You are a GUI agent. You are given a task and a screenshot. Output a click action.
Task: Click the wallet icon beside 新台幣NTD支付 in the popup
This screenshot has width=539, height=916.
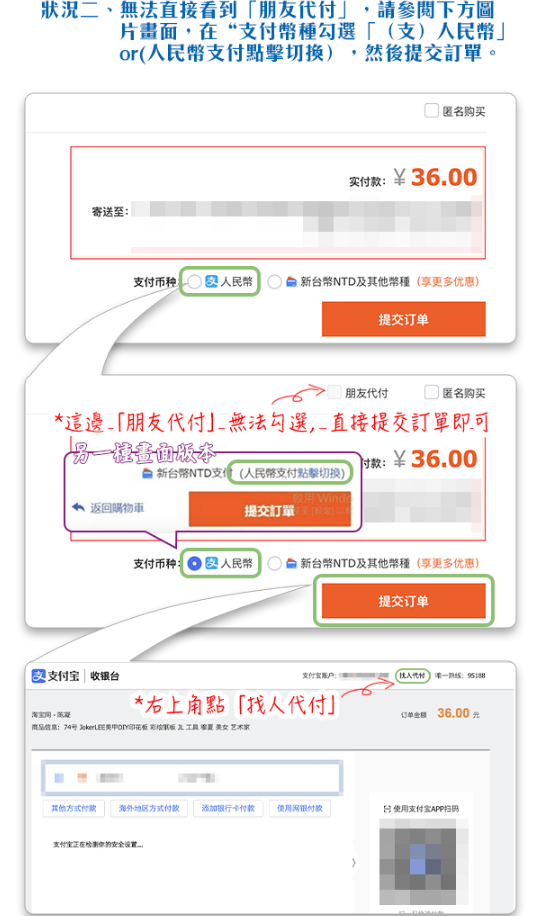(148, 474)
